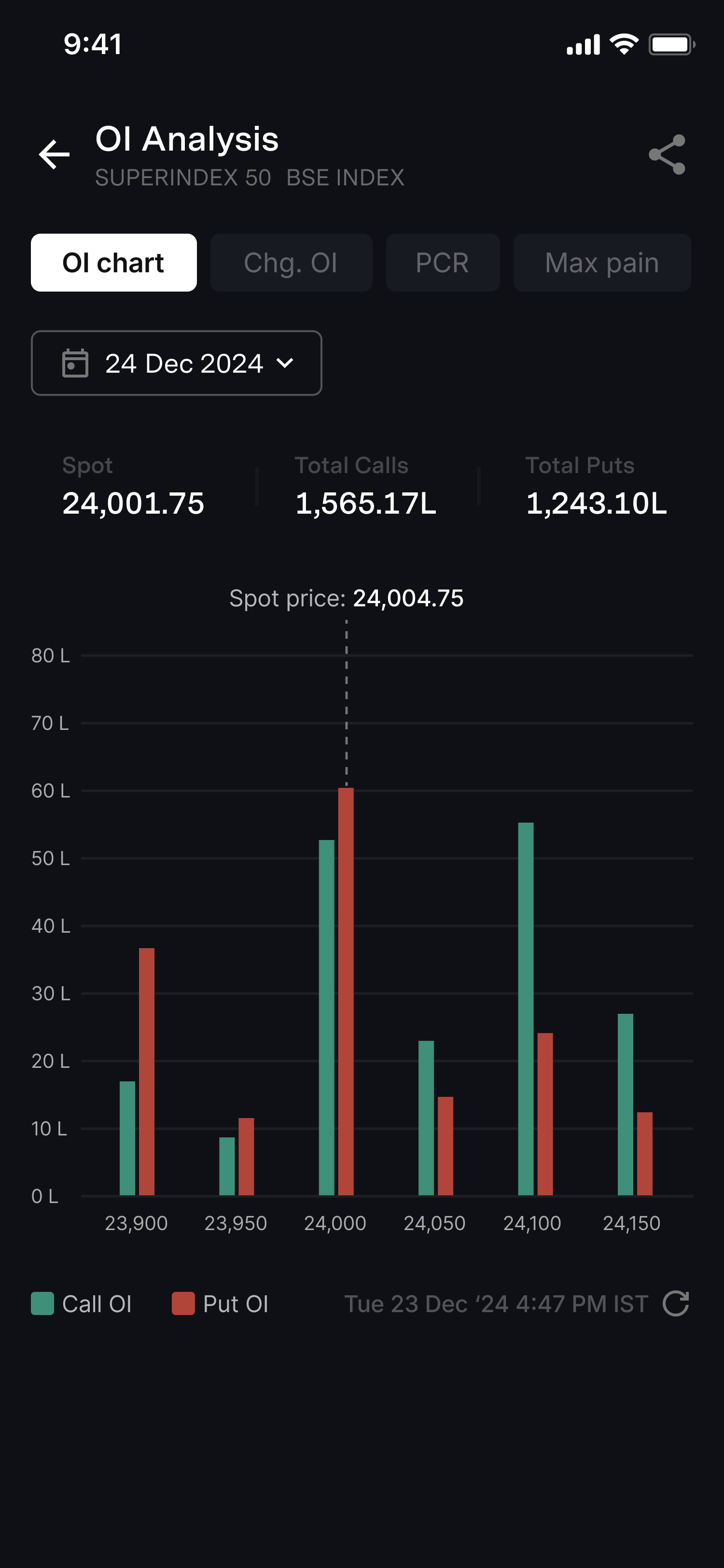Open the 24 Dec 2024 expiry dropdown
The height and width of the screenshot is (1568, 724).
177,364
